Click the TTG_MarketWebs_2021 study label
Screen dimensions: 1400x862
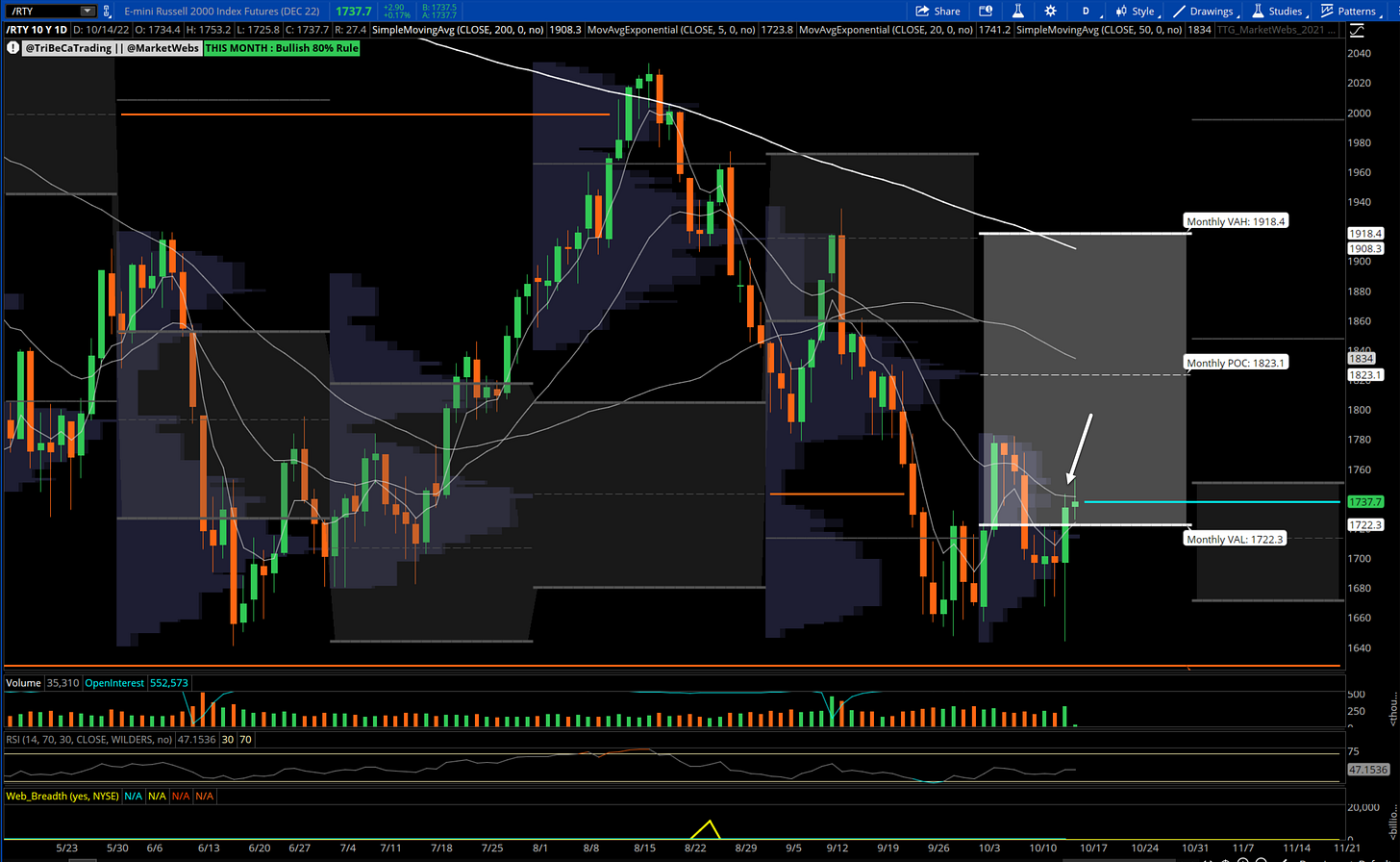pos(1279,30)
